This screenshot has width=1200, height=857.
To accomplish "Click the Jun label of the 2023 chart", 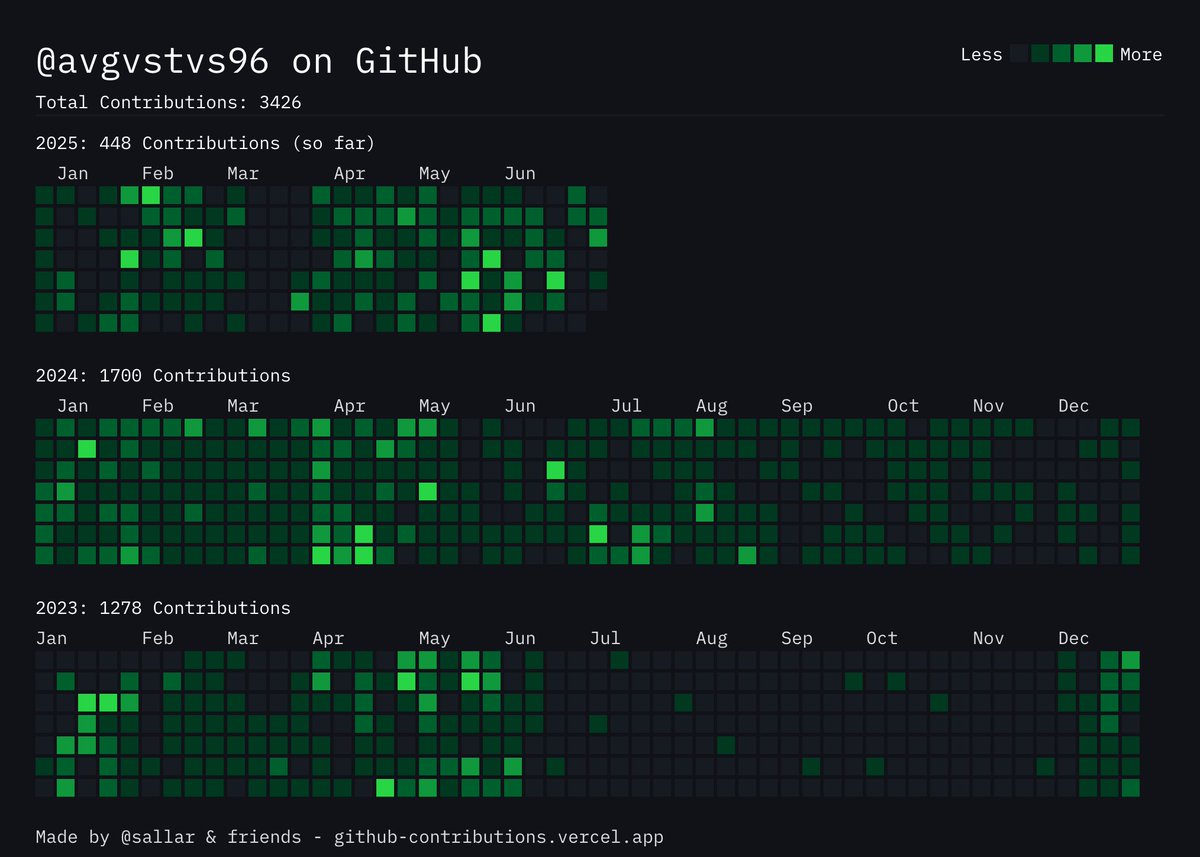I will tap(520, 638).
